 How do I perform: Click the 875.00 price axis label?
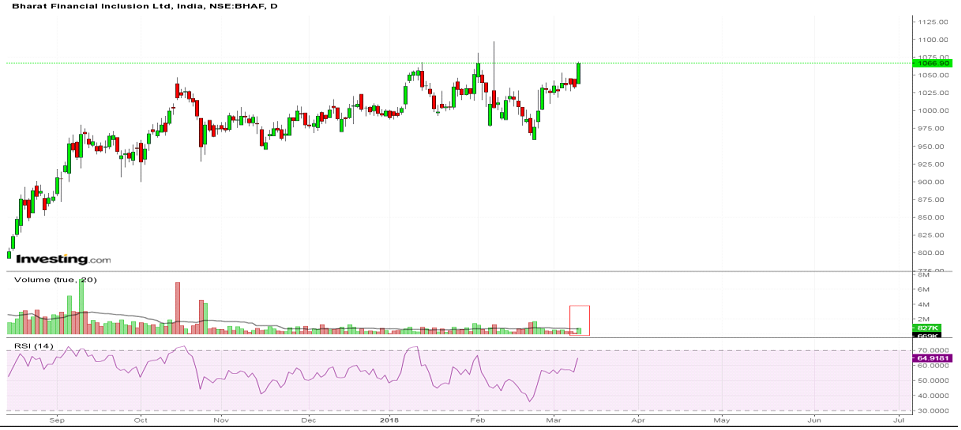933,200
